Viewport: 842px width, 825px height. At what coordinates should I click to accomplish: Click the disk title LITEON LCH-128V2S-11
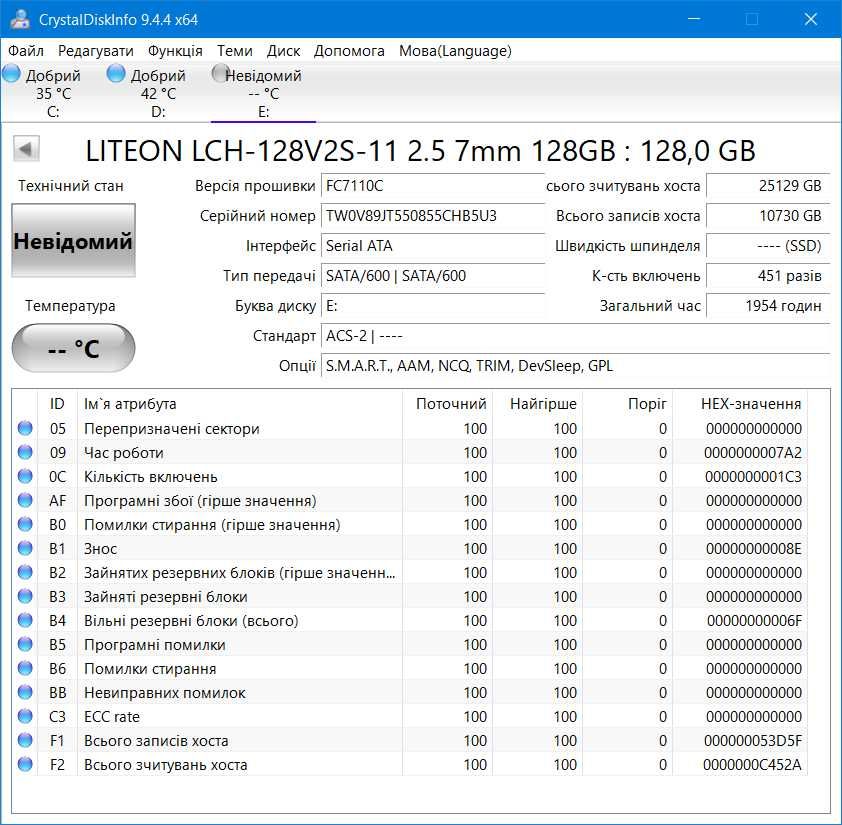point(420,150)
